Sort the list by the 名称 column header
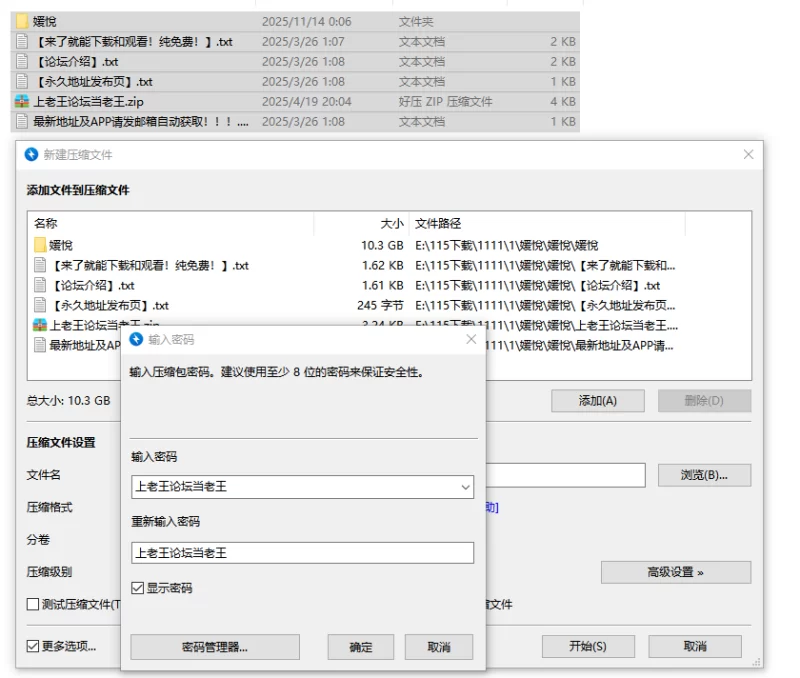 point(46,224)
